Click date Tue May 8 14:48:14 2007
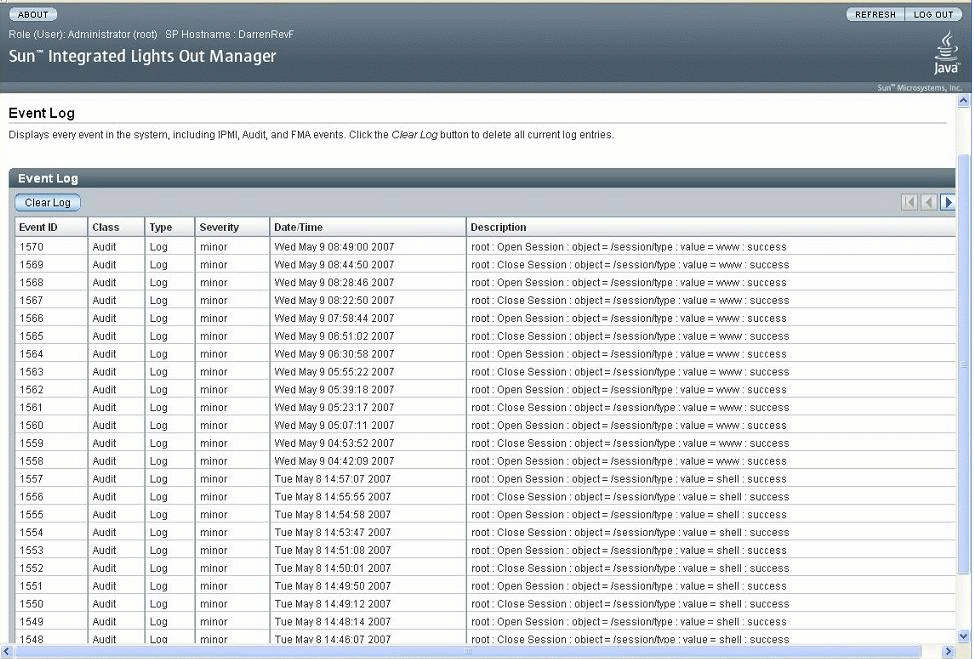Viewport: 974px width, 659px height. (x=333, y=622)
